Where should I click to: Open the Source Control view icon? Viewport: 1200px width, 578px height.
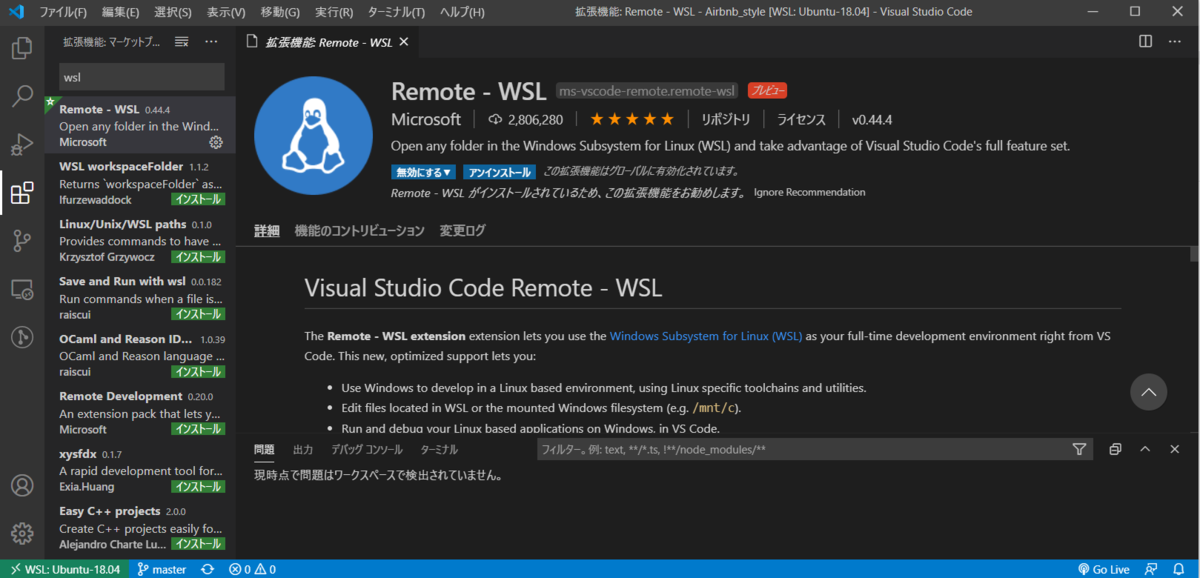tap(22, 241)
